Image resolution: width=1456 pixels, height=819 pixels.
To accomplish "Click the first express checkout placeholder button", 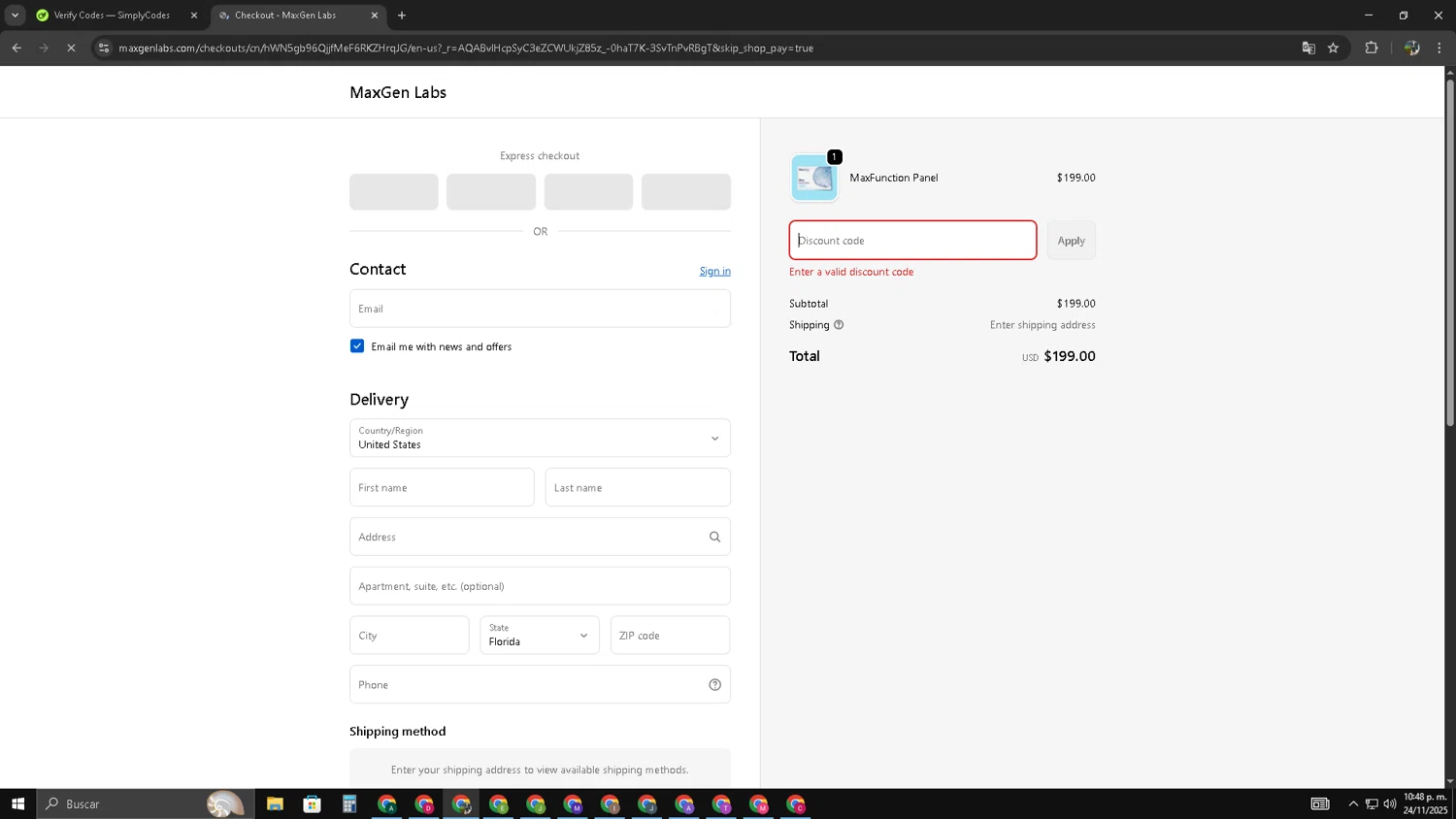I will [x=394, y=191].
